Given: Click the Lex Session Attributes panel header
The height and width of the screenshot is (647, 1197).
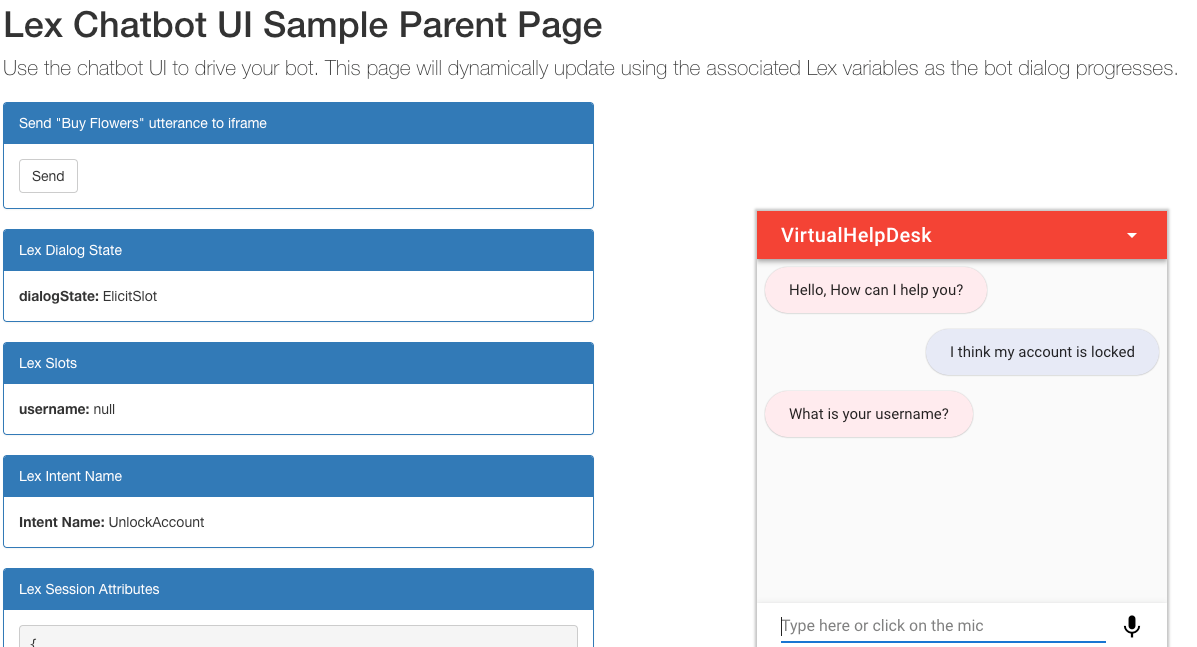Looking at the screenshot, I should [x=298, y=589].
